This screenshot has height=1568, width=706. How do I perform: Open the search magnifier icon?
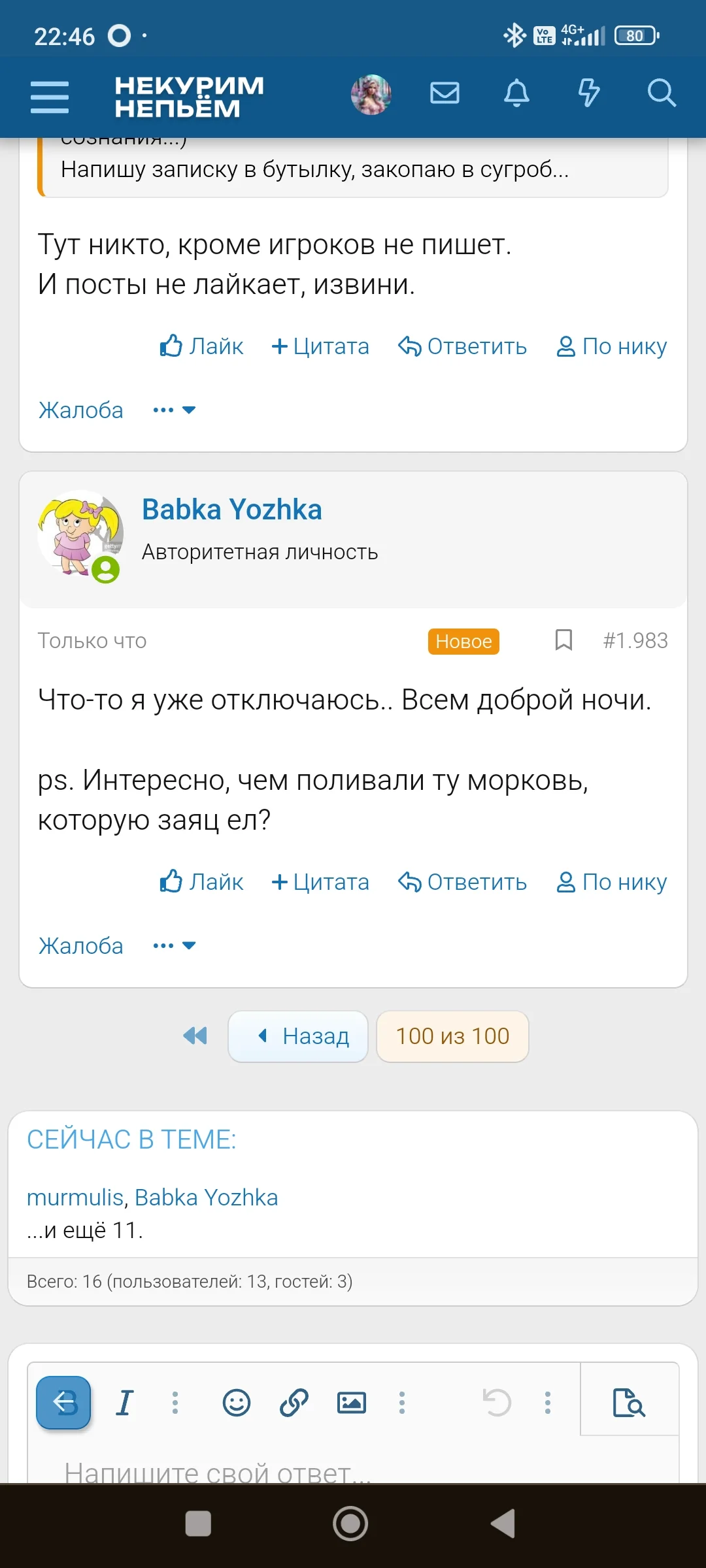(x=661, y=93)
